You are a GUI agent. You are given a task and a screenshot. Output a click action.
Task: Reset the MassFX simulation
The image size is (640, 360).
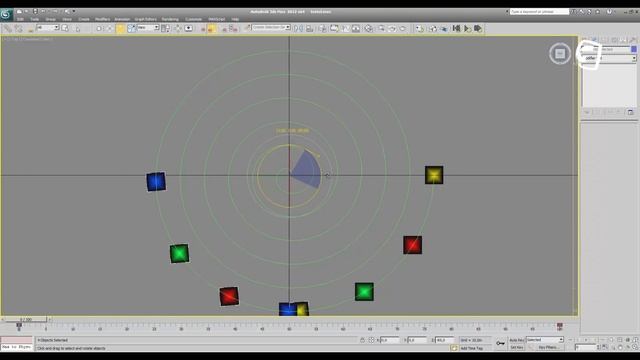point(456,29)
